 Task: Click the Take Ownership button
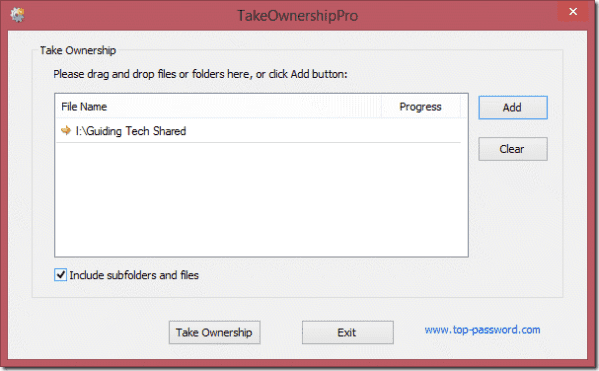pyautogui.click(x=214, y=332)
